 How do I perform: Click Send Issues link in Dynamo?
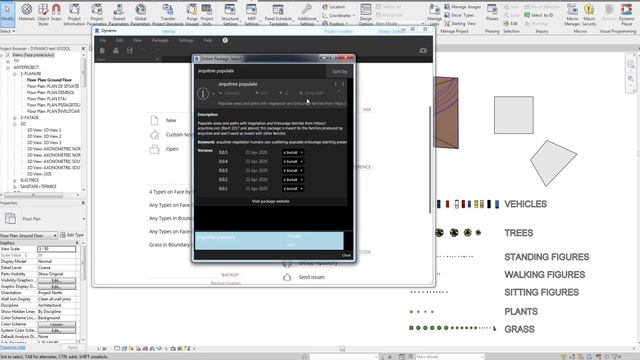click(311, 277)
